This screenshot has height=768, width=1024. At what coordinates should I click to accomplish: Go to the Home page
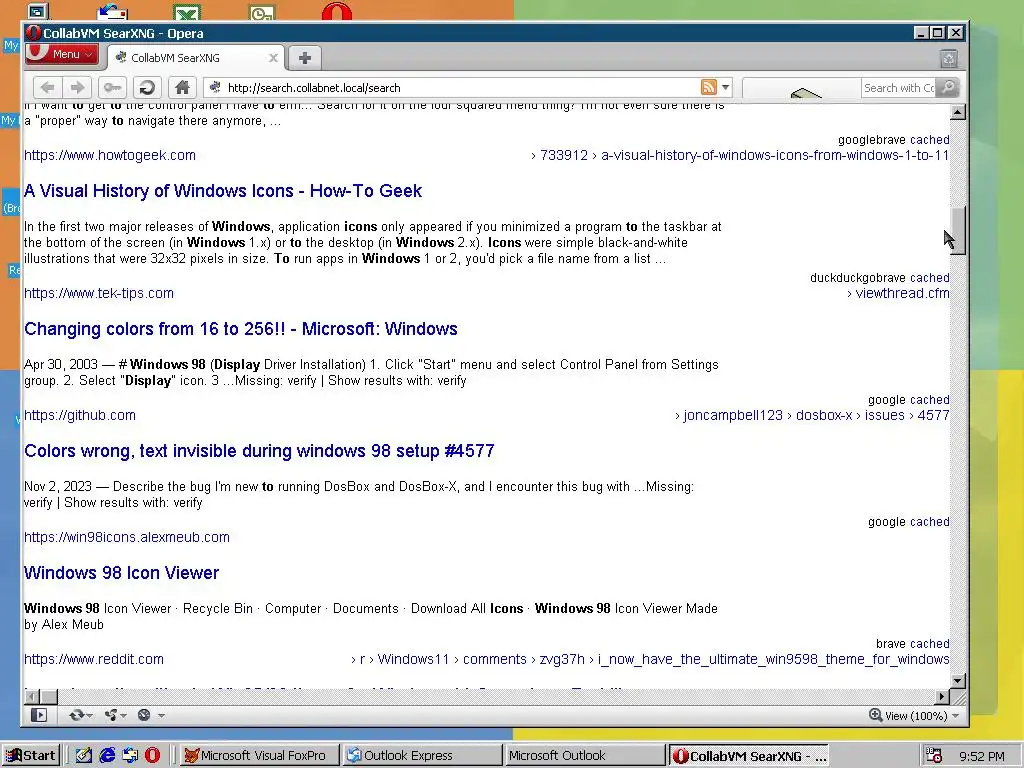point(182,88)
